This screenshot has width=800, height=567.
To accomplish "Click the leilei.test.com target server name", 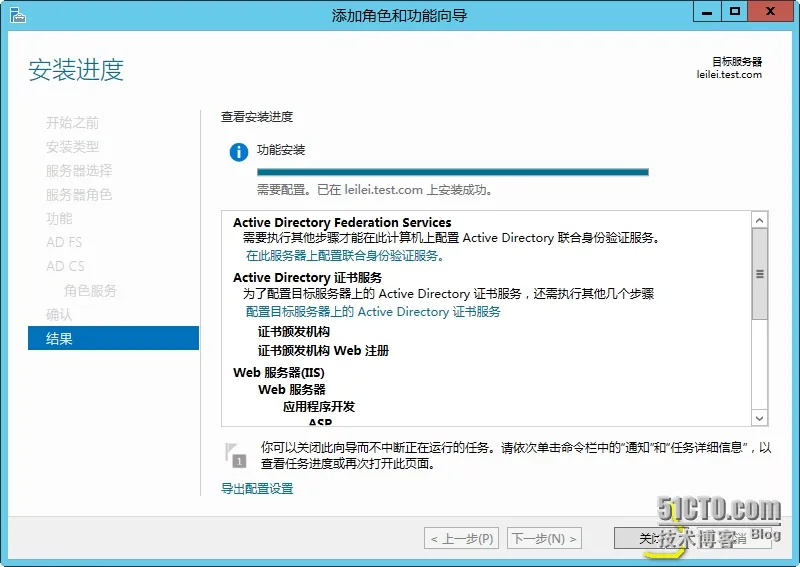I will (x=729, y=75).
